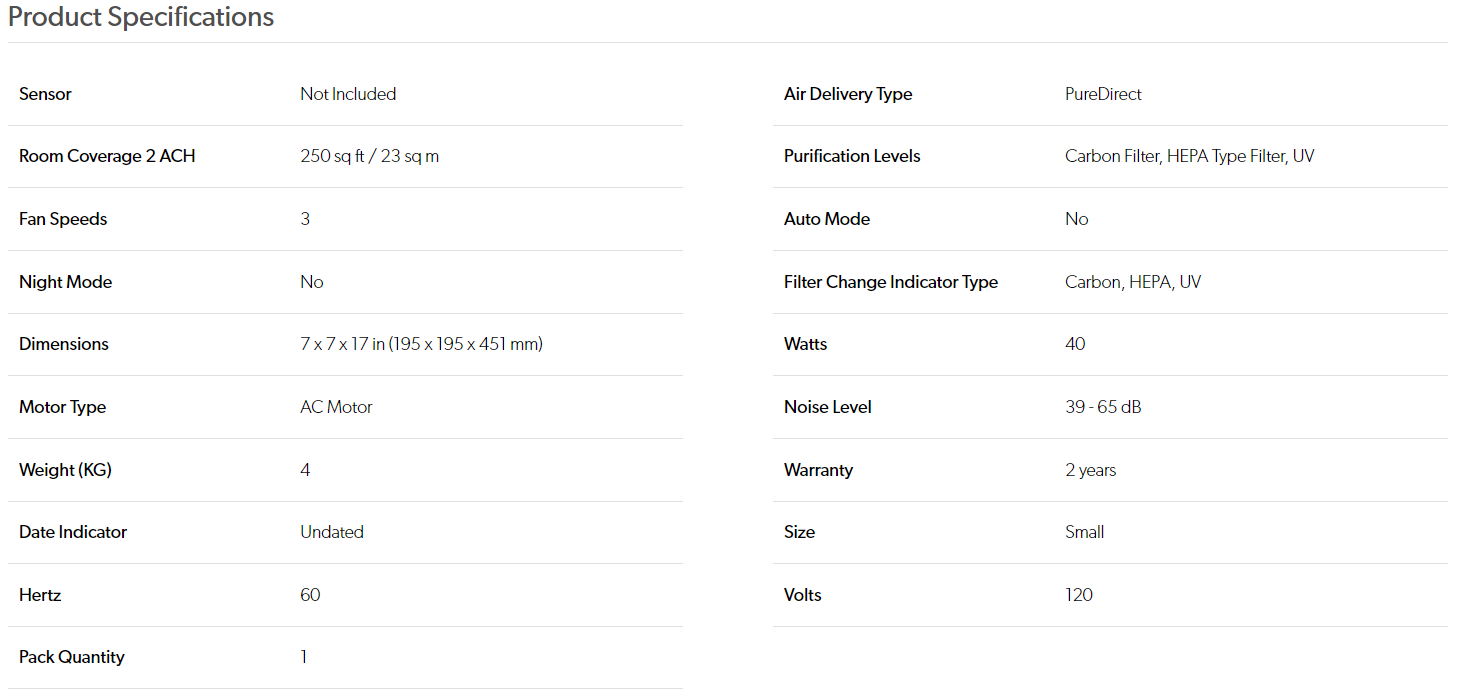Screen dimensions: 1466x700
Task: Click the 250 sq ft coverage value
Action: (x=369, y=156)
